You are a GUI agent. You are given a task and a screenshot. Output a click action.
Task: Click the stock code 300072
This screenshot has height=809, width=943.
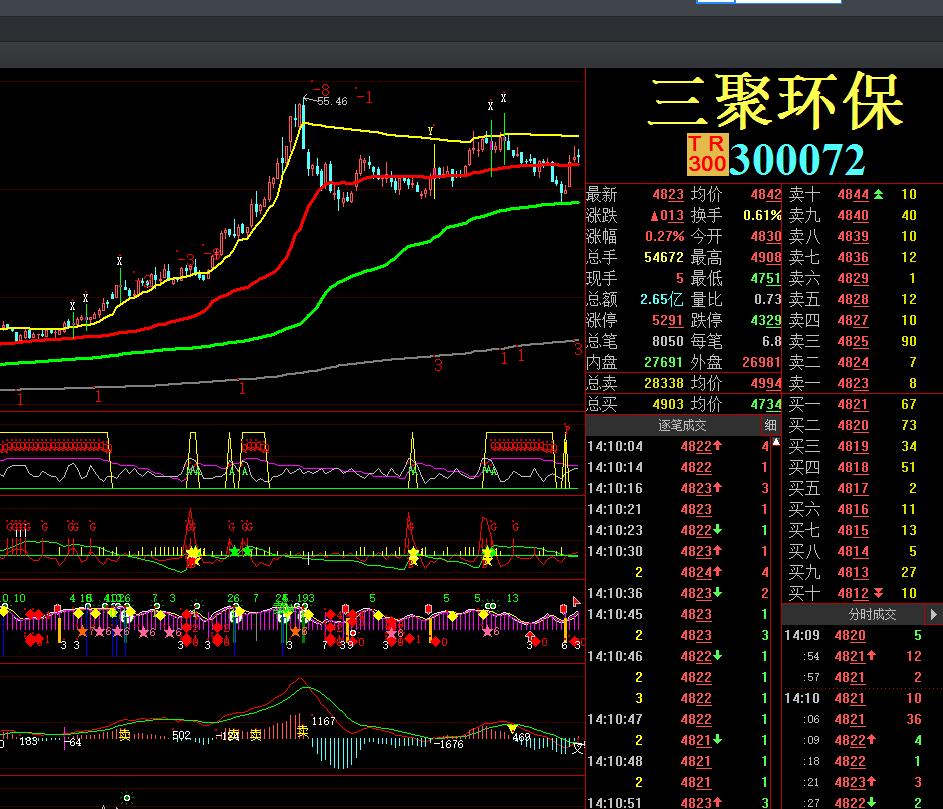(797, 159)
